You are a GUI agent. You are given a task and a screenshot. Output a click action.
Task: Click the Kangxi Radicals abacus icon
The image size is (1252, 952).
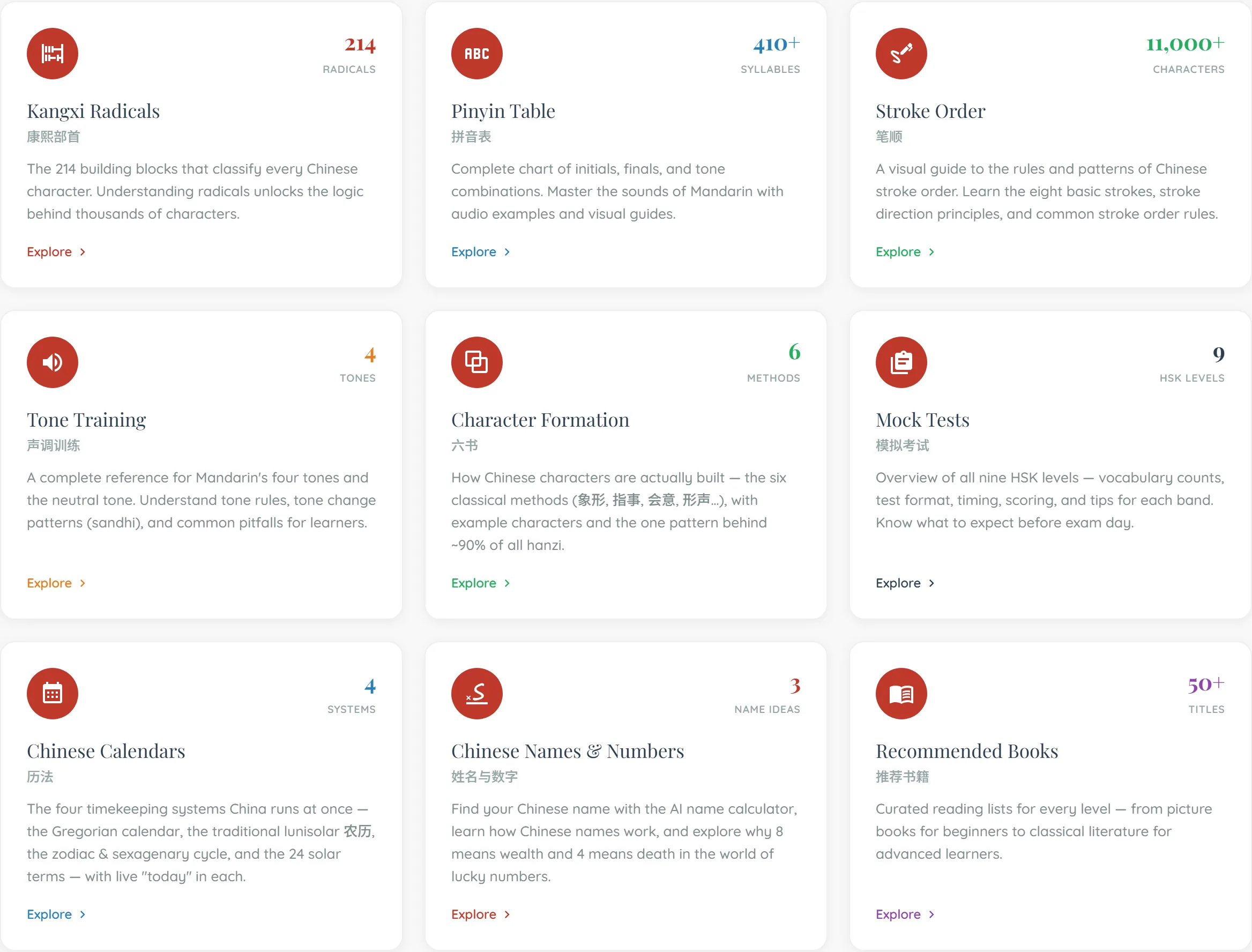52,54
